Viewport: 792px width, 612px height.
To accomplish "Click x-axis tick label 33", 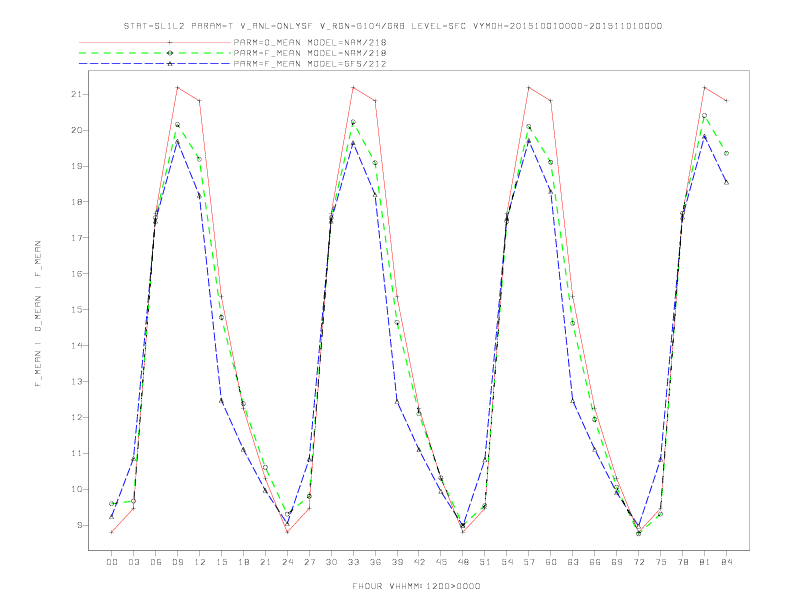I will tap(353, 562).
